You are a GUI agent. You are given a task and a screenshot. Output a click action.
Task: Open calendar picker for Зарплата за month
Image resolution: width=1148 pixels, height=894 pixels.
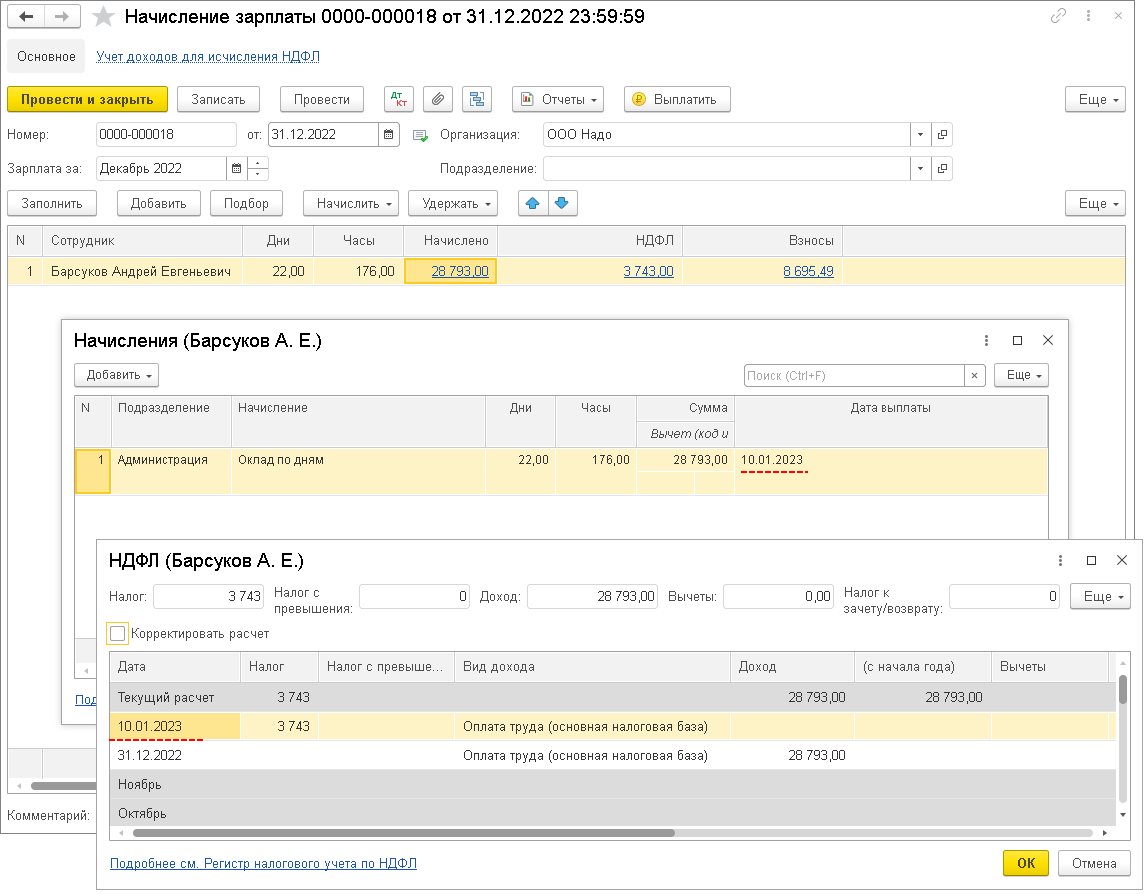click(236, 168)
